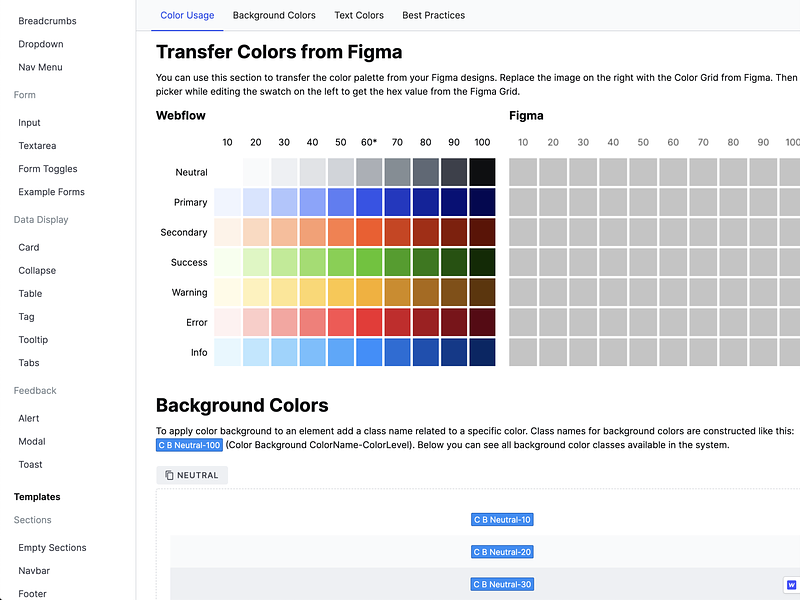800x600 pixels.
Task: Go to Textarea in sidebar
Action: point(37,145)
